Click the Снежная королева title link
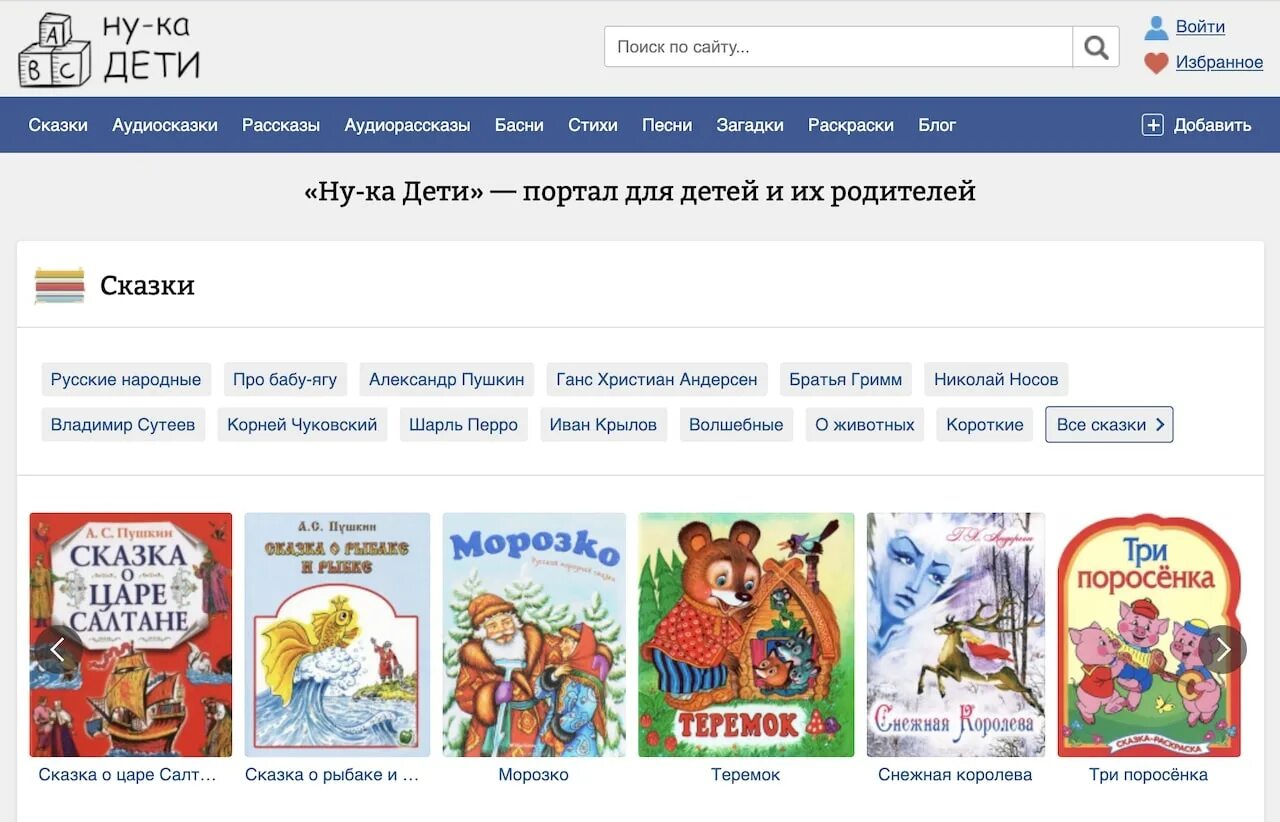Screen dimensions: 1280x822 tap(955, 774)
